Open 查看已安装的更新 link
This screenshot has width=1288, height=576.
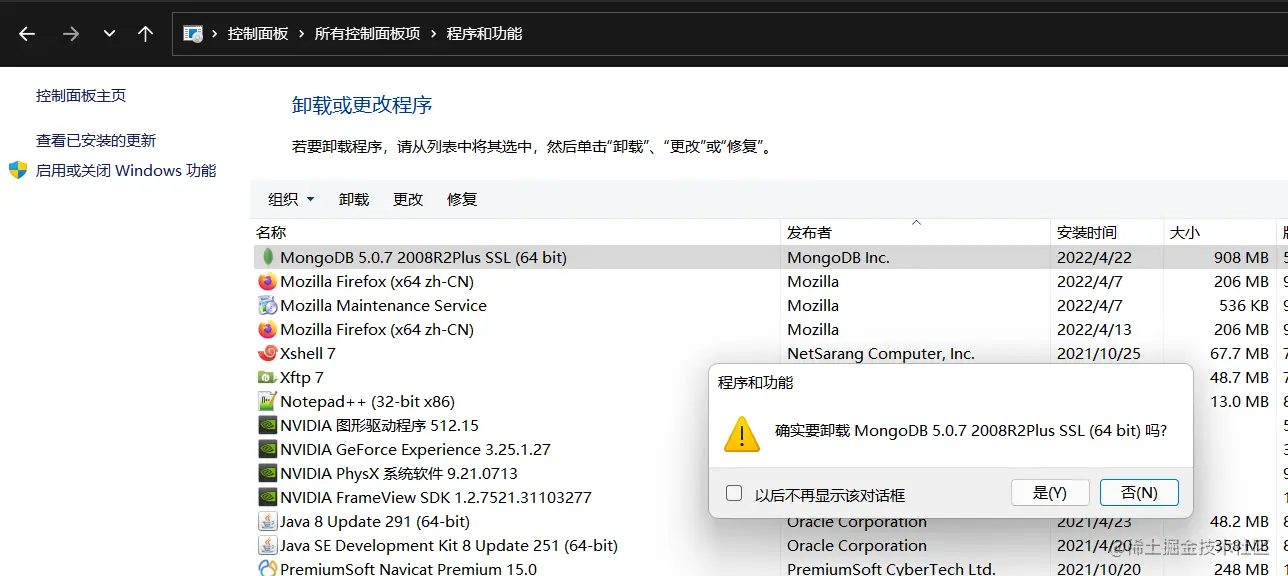click(95, 140)
